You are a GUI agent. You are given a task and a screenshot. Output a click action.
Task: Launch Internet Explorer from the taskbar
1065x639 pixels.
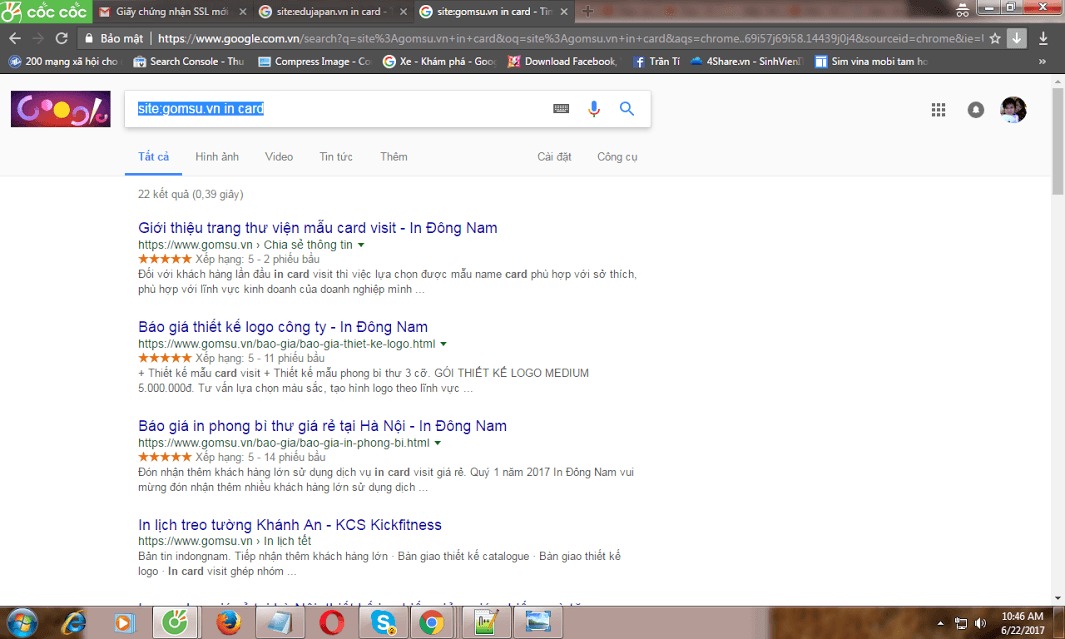pyautogui.click(x=73, y=623)
